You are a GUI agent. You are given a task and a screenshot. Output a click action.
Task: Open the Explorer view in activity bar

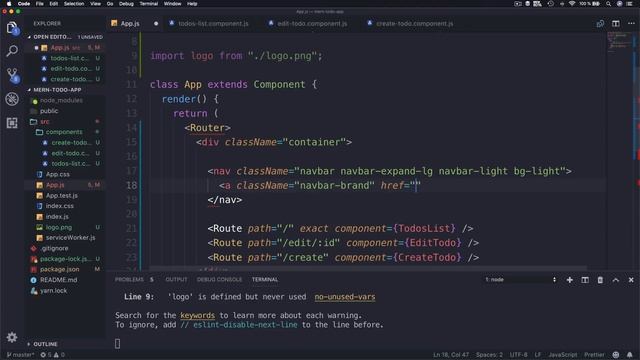tap(12, 28)
